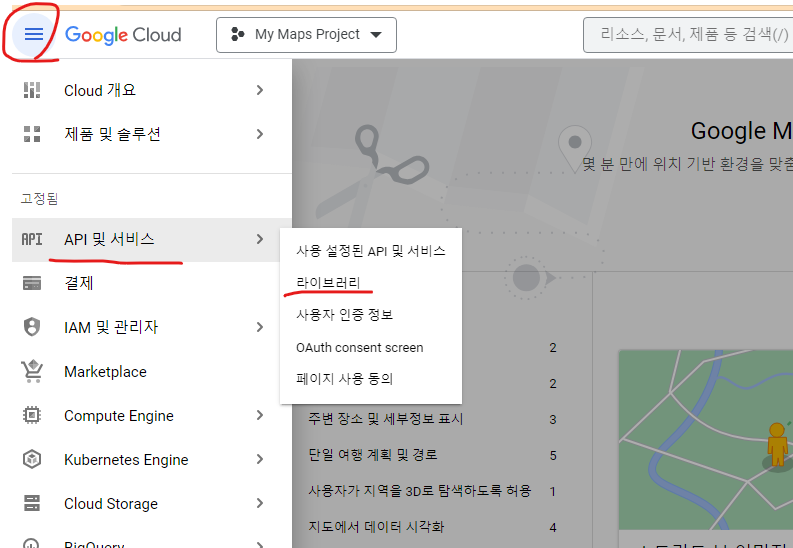Screen dimensions: 793x548
Task: Open the Cloud 개요 menu item
Action: tap(151, 90)
